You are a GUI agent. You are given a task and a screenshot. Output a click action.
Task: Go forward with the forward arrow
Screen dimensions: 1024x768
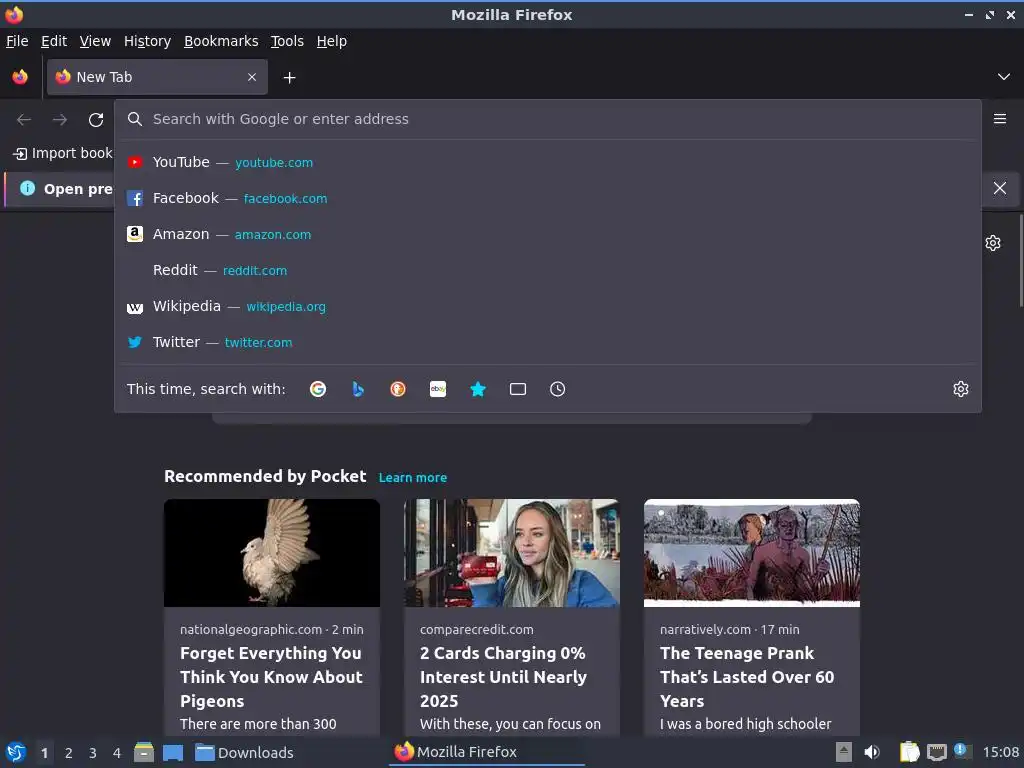point(60,120)
